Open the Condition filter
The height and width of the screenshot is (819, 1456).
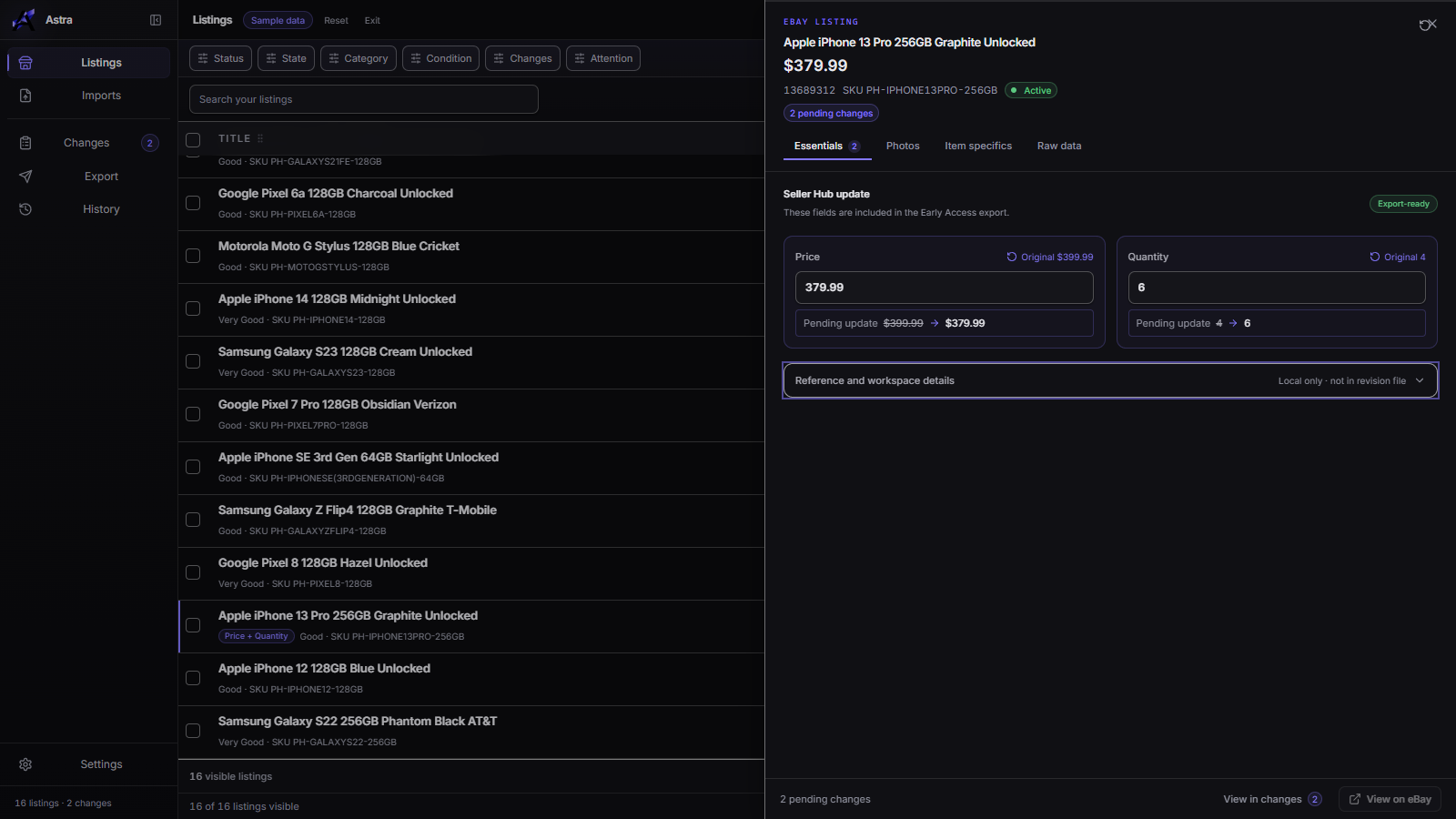441,58
